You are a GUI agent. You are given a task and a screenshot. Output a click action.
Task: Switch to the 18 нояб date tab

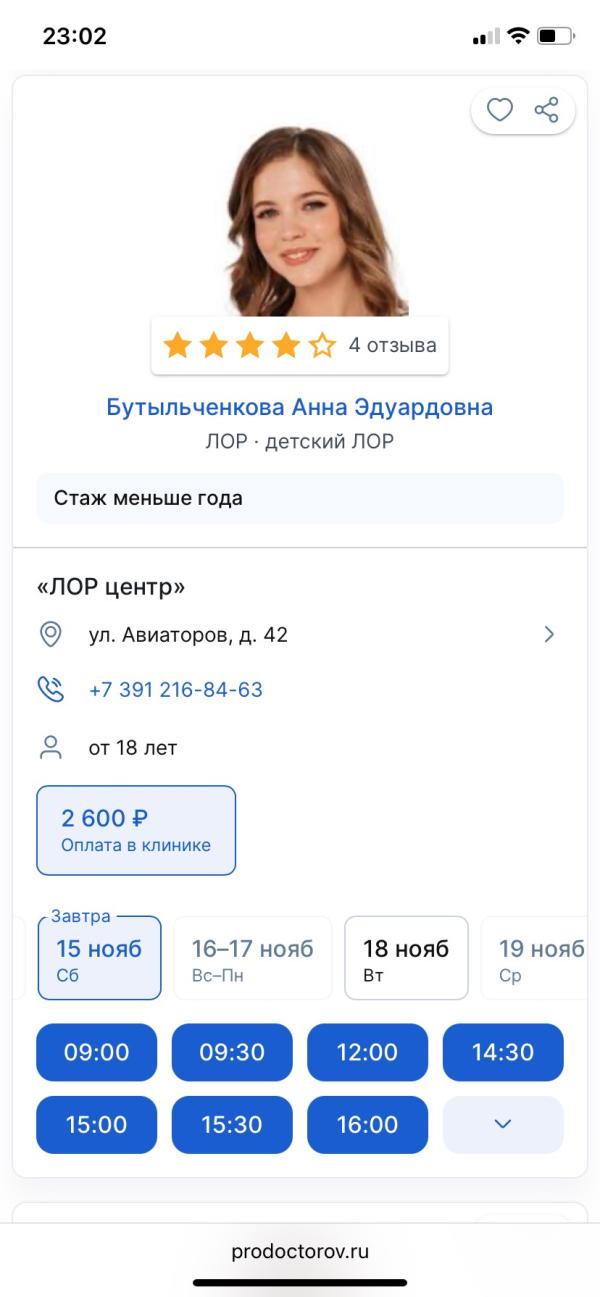406,957
